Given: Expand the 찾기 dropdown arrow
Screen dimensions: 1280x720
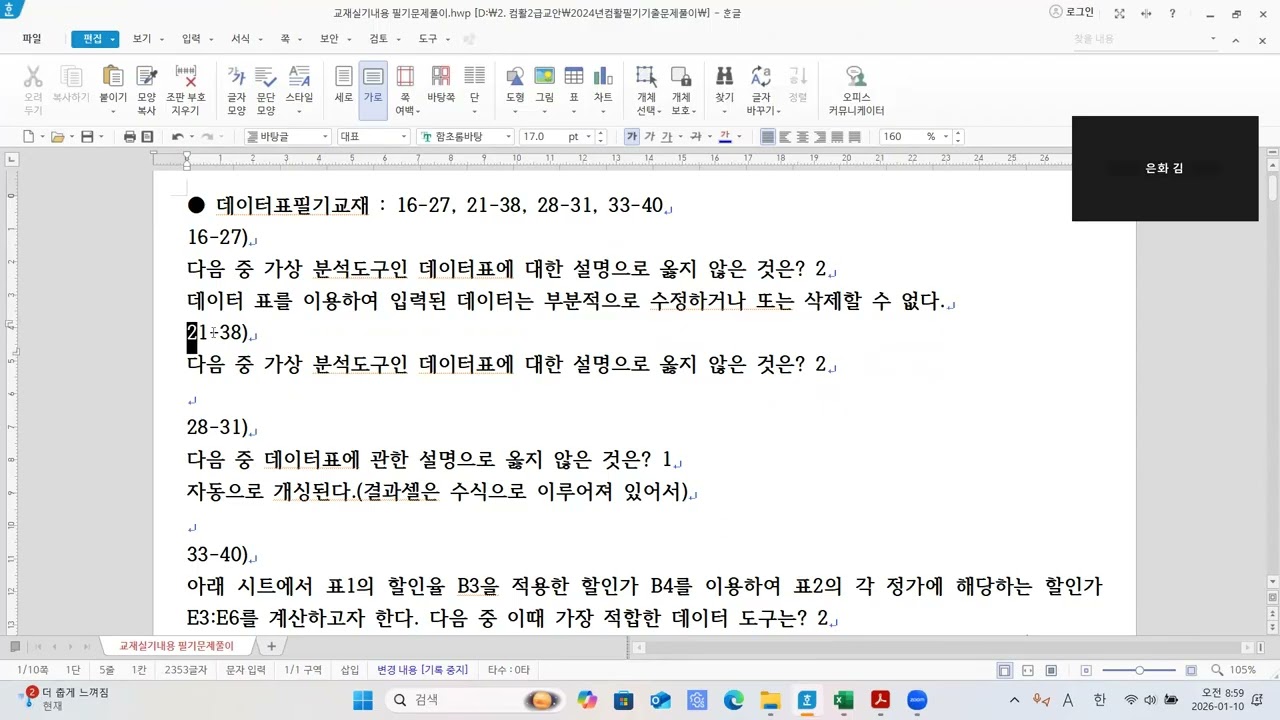Looking at the screenshot, I should click(725, 111).
